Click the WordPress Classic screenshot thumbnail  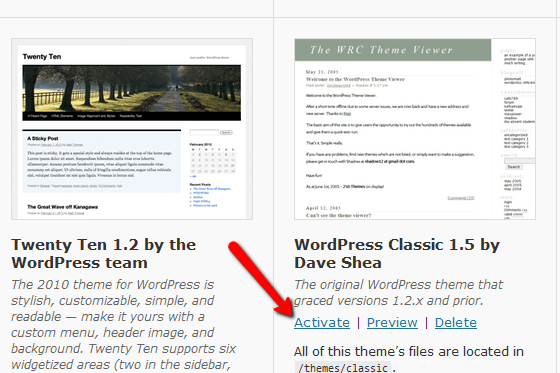(415, 129)
